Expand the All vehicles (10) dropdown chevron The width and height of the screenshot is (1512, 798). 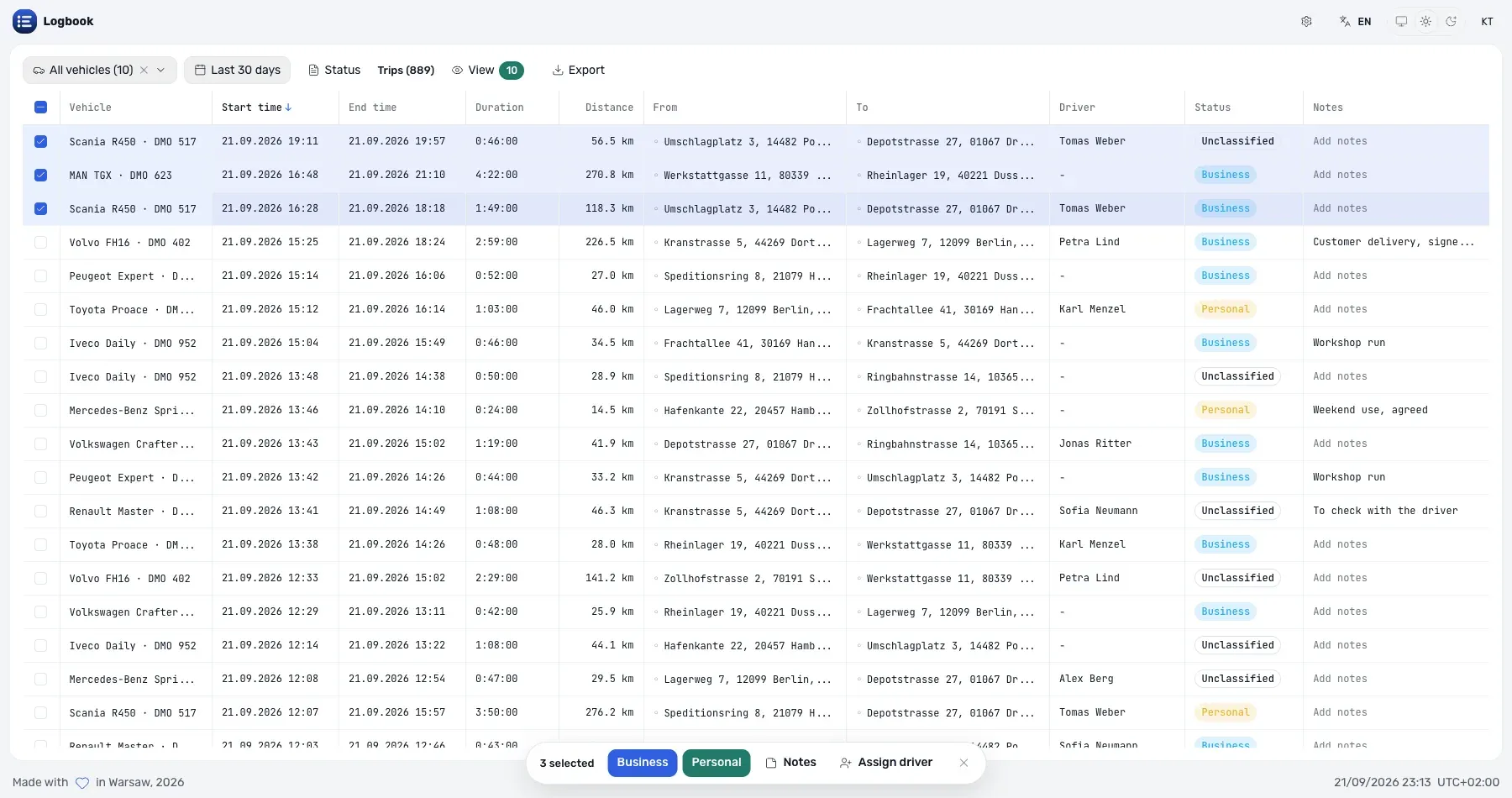[x=160, y=71]
